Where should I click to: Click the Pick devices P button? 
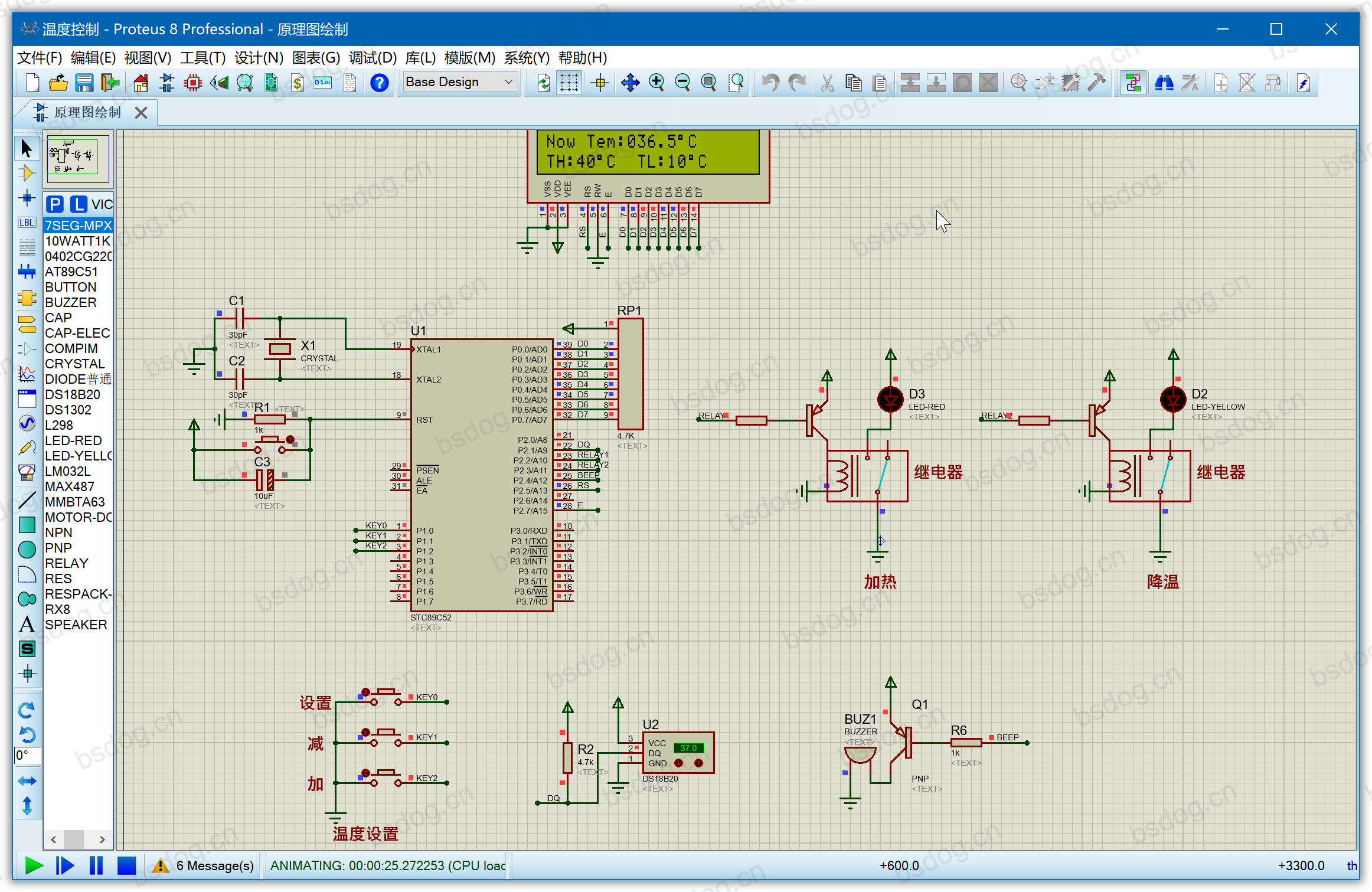click(55, 204)
